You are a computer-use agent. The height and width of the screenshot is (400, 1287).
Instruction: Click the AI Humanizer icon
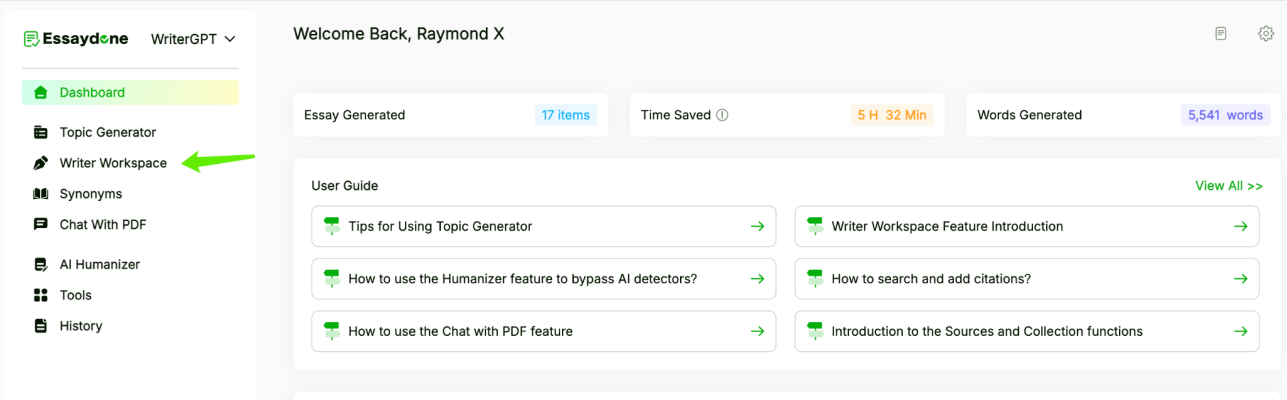41,265
